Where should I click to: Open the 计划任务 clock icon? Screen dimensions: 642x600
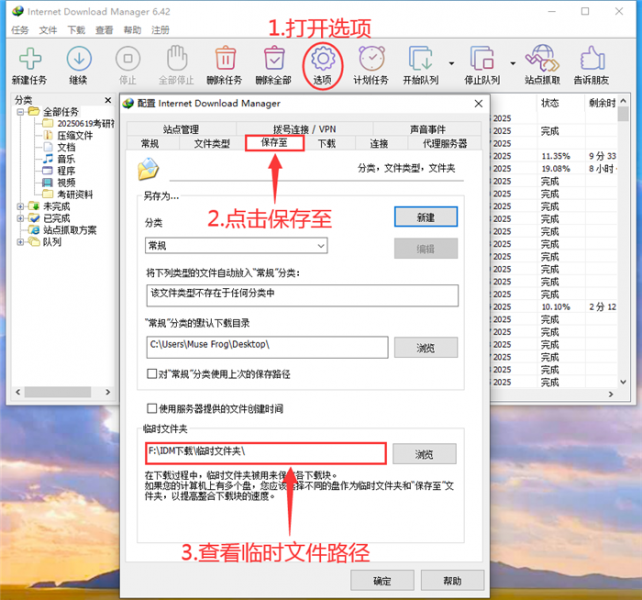(372, 59)
